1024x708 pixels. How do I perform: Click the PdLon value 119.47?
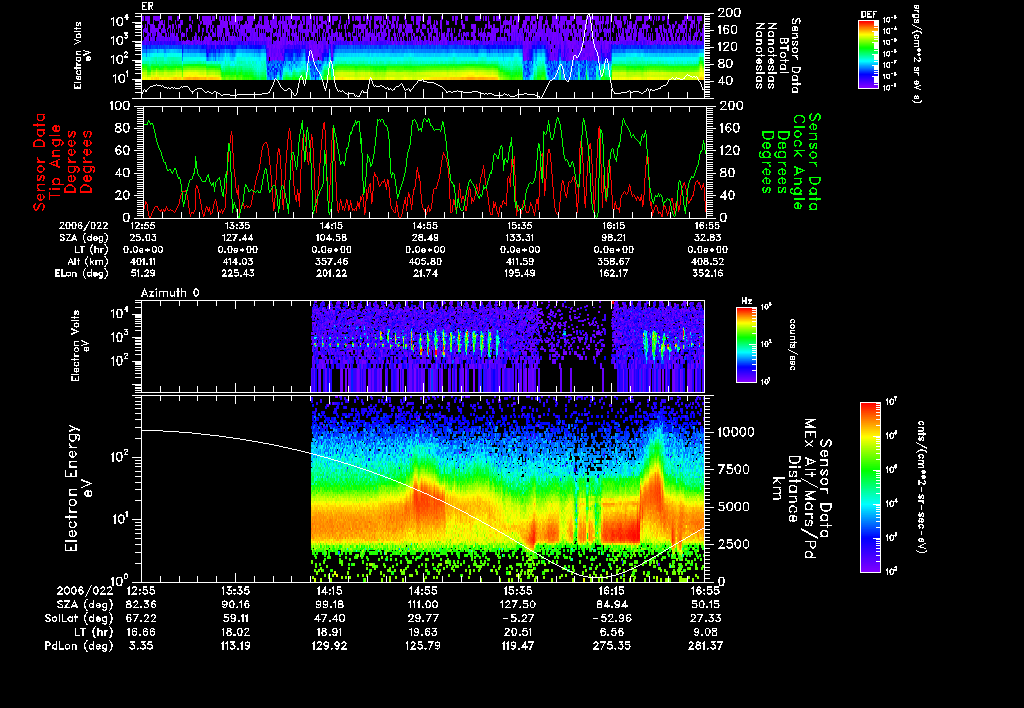point(518,646)
